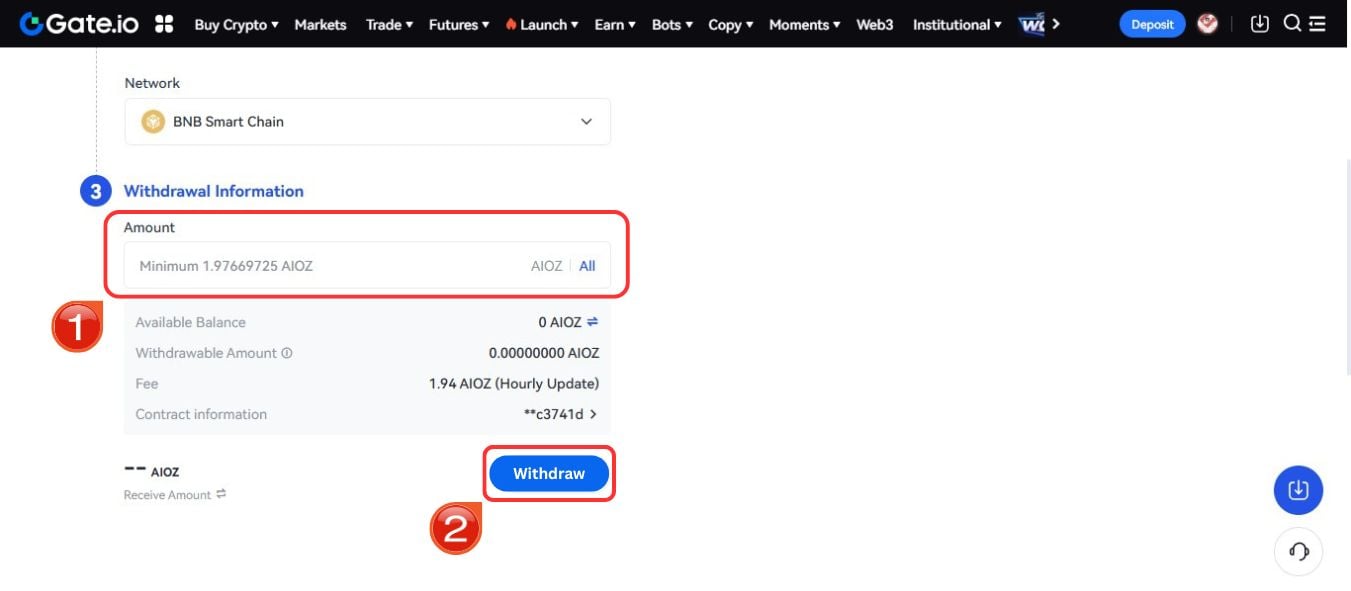Open the Network dropdown showing BNB Smart Chain

[367, 121]
